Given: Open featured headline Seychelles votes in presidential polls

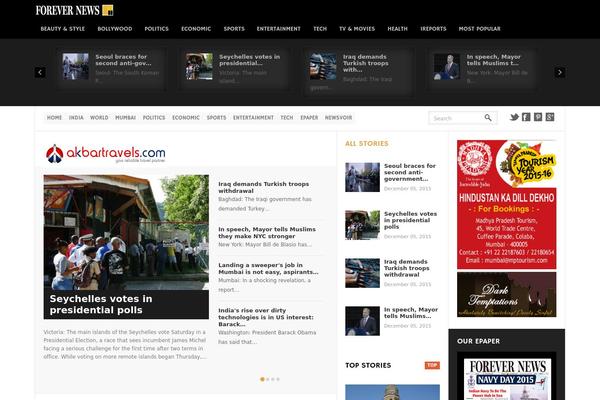Looking at the screenshot, I should pyautogui.click(x=101, y=304).
